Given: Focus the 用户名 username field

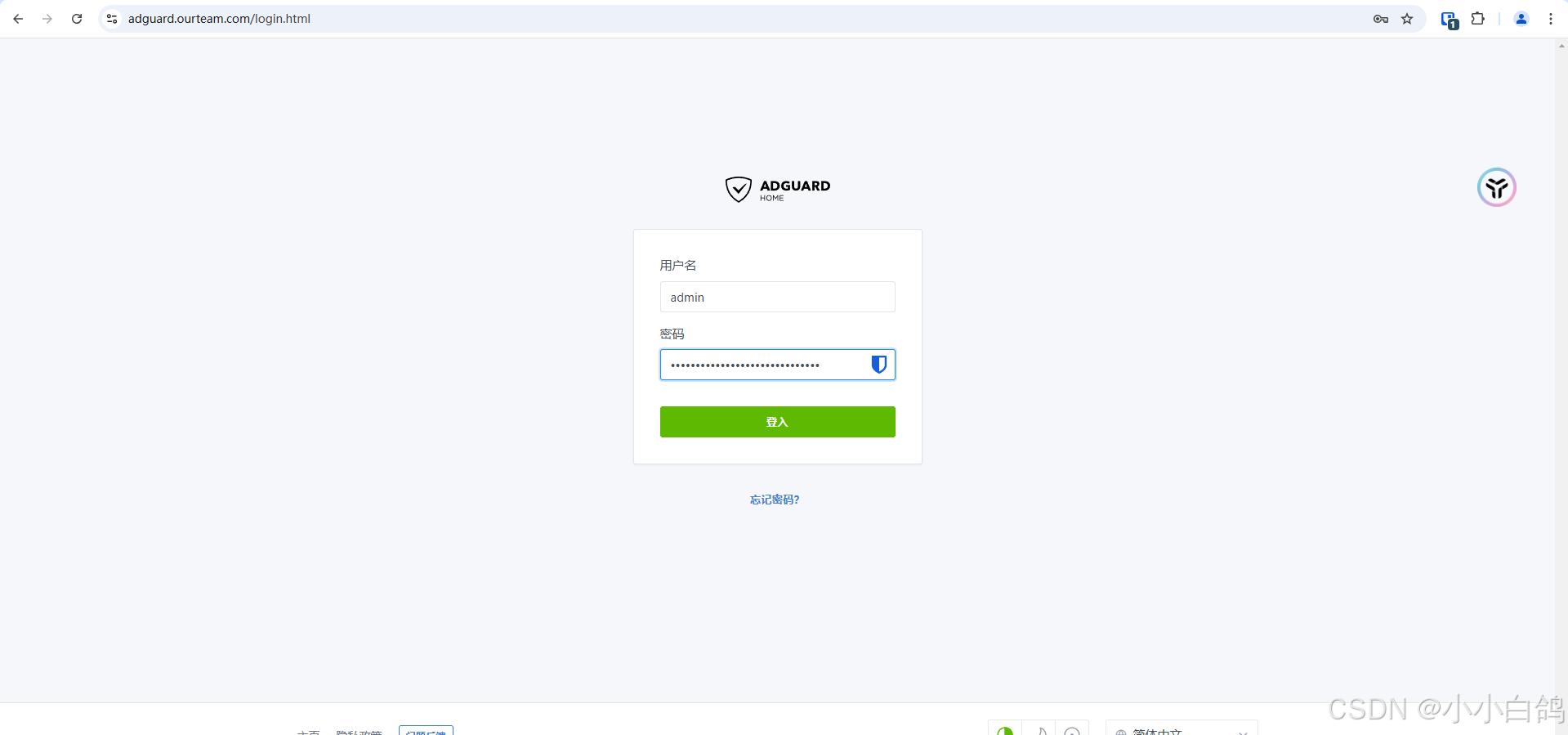Looking at the screenshot, I should 778,297.
